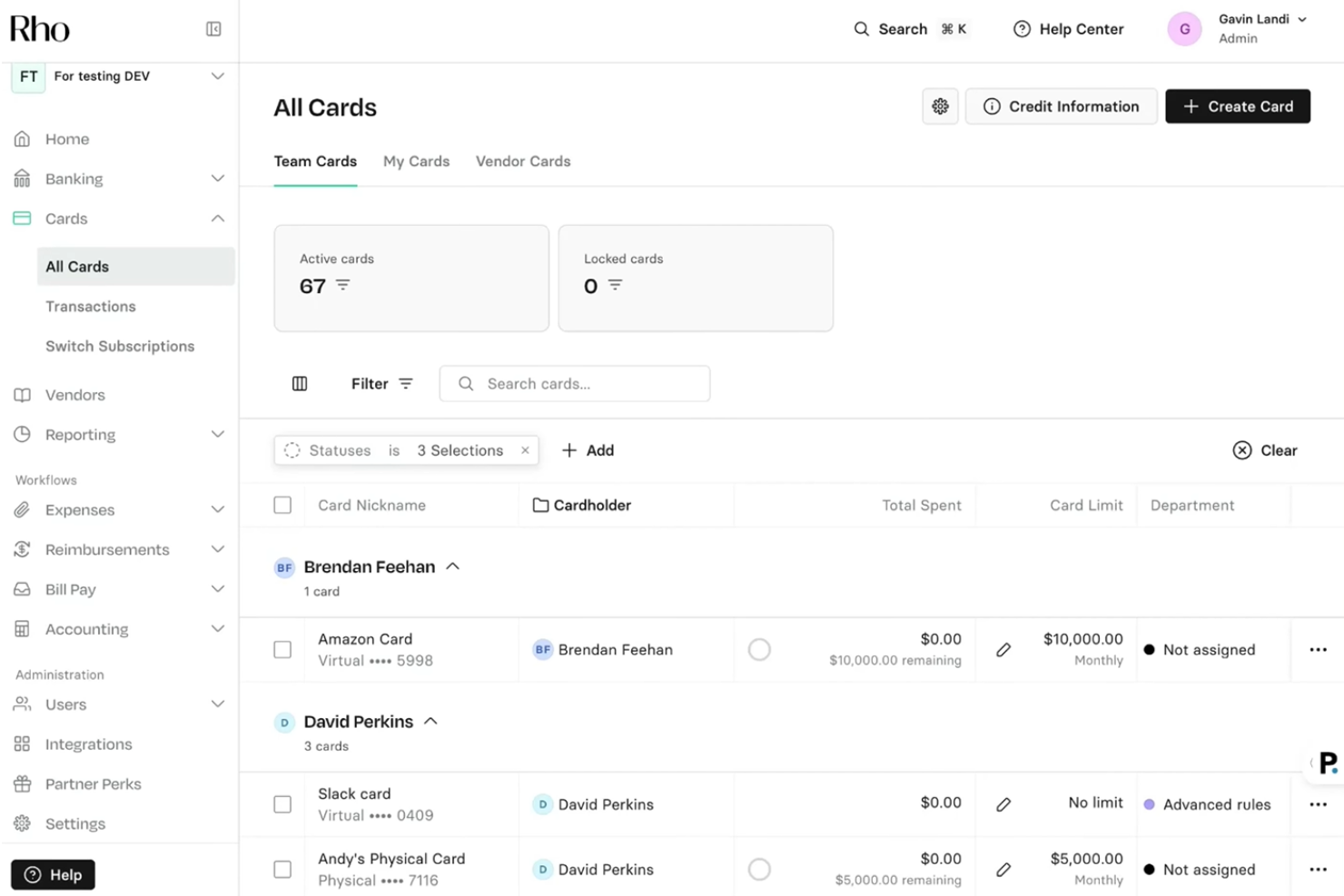Open the Vendor Cards tab
Image resolution: width=1344 pixels, height=896 pixels.
click(x=523, y=161)
